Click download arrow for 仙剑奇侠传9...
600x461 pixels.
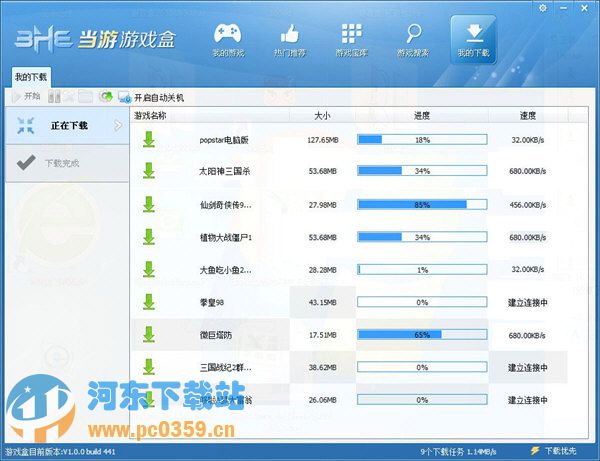tap(149, 205)
